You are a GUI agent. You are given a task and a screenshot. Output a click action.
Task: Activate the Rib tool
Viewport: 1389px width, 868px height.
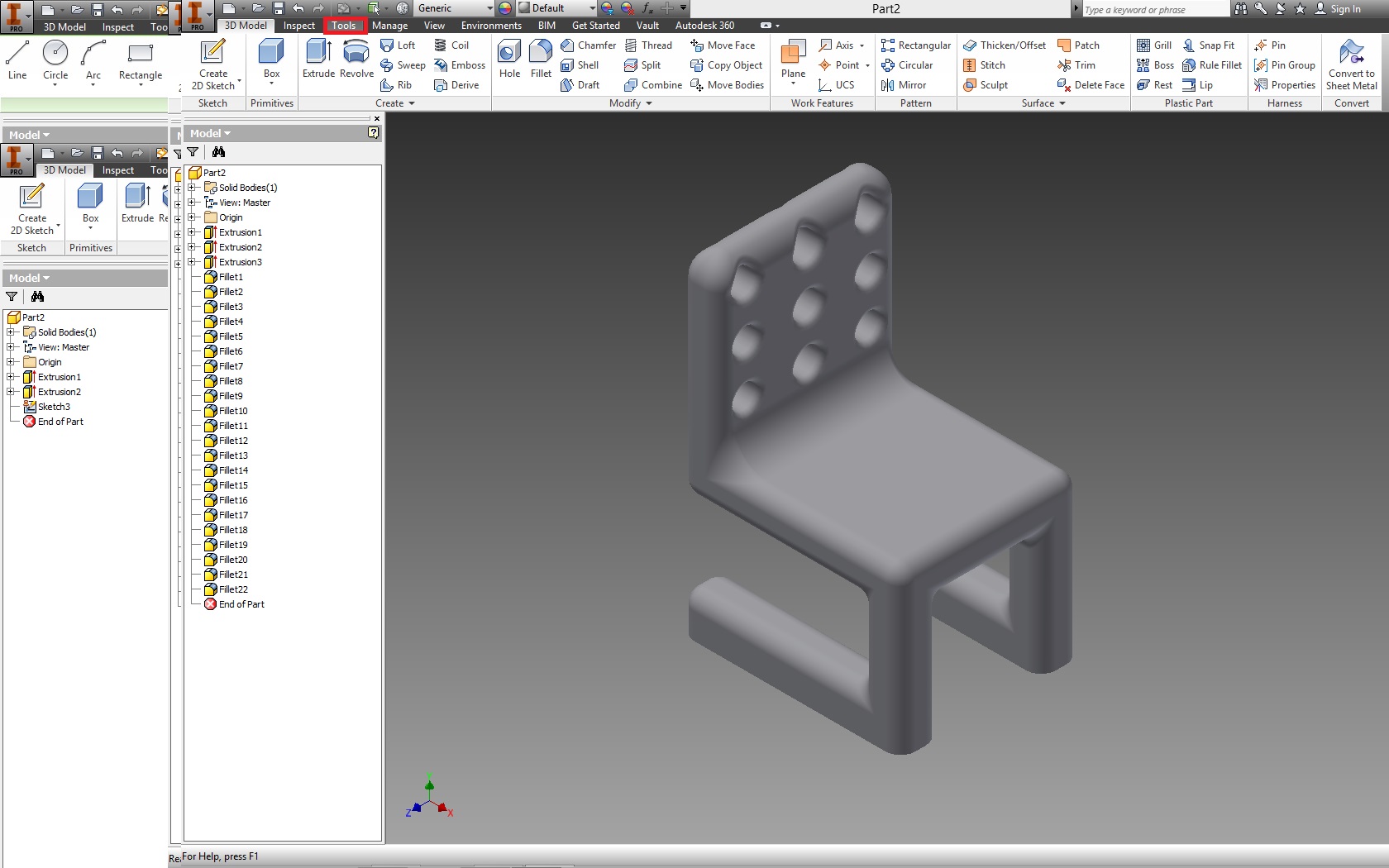(x=396, y=85)
